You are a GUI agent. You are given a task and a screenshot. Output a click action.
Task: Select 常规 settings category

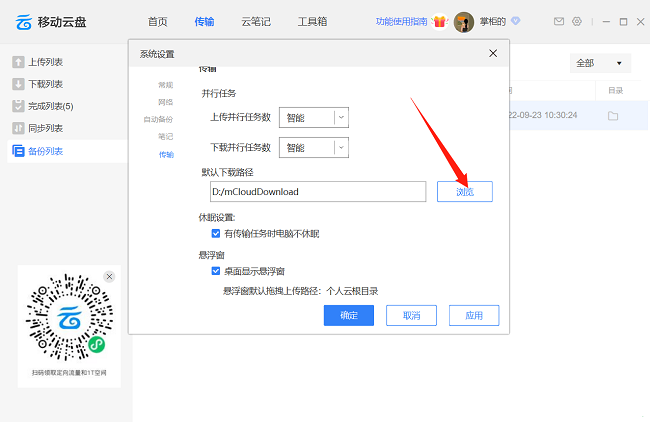(x=165, y=85)
